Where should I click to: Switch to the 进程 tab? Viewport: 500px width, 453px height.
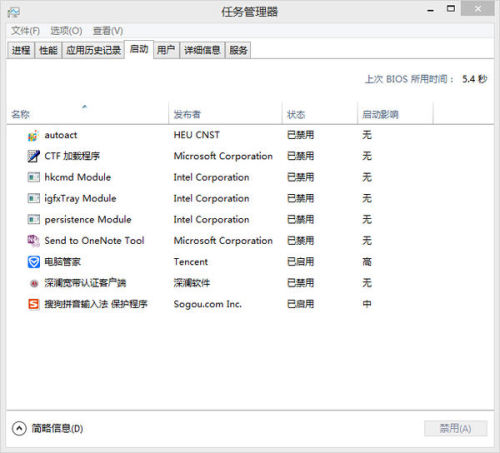21,50
